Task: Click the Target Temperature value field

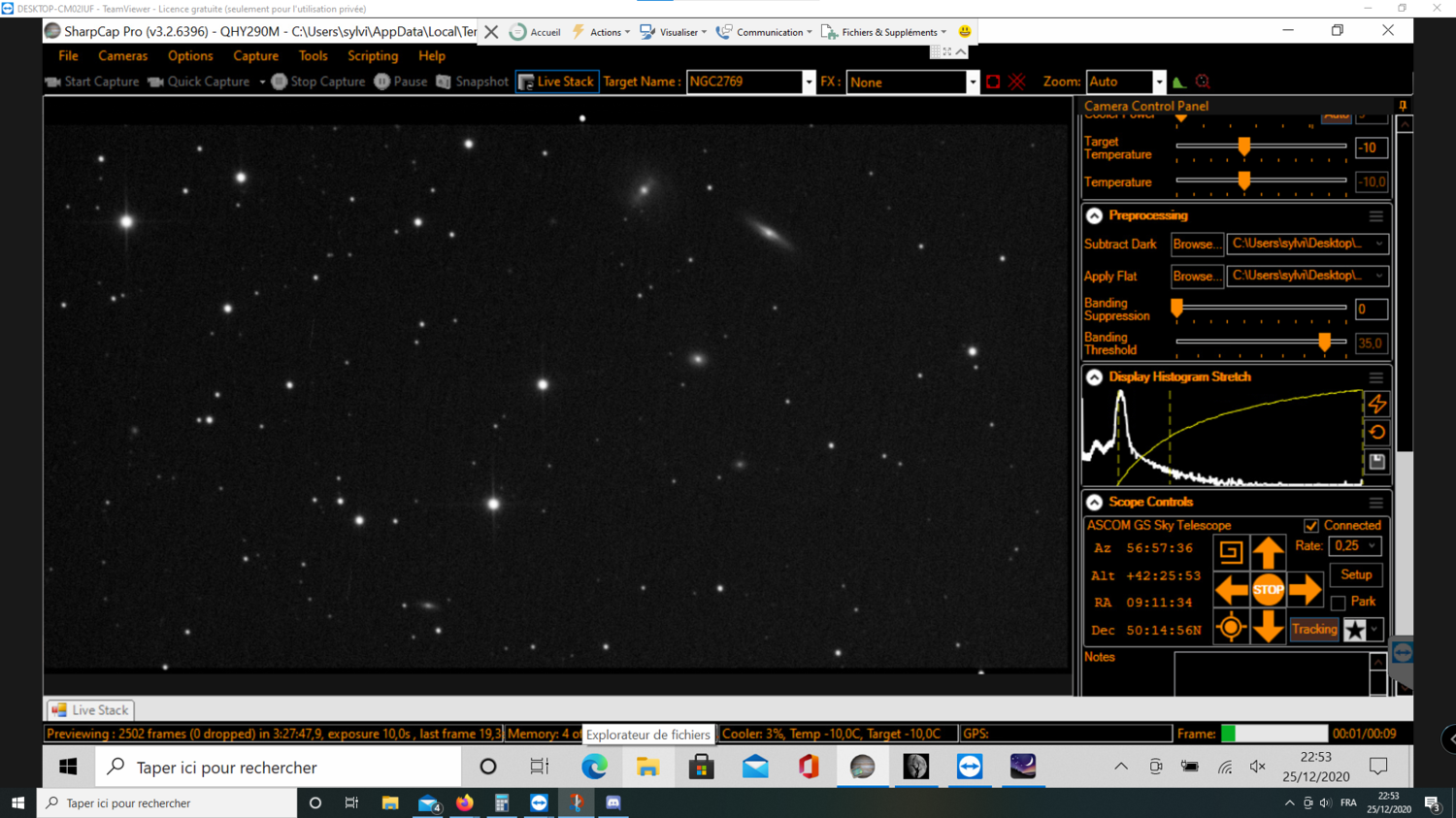Action: 1371,147
